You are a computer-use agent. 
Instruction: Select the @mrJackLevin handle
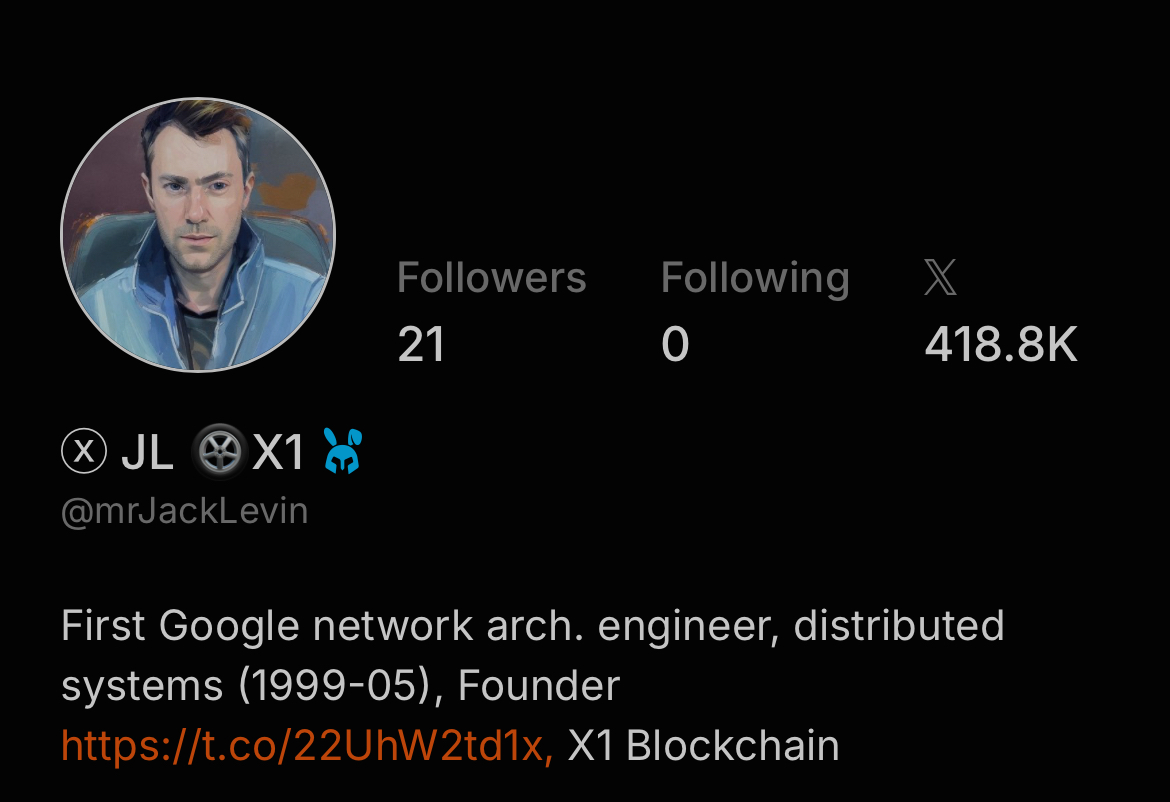(184, 512)
